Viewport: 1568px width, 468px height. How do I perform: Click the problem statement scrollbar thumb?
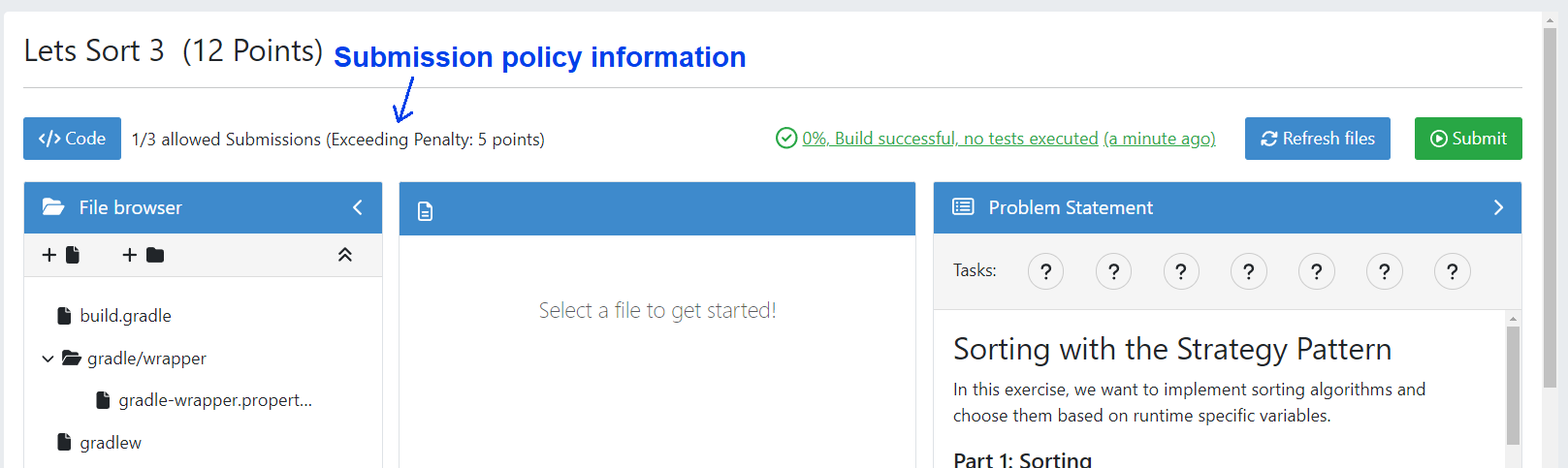(x=1513, y=385)
